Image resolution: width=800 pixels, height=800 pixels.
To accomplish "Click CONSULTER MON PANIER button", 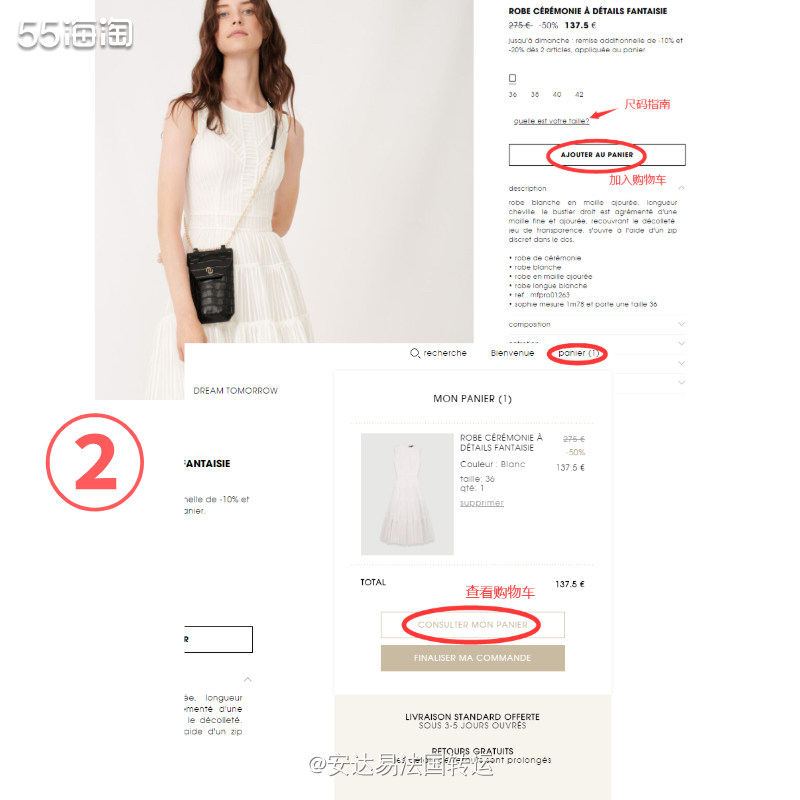I will click(x=472, y=625).
